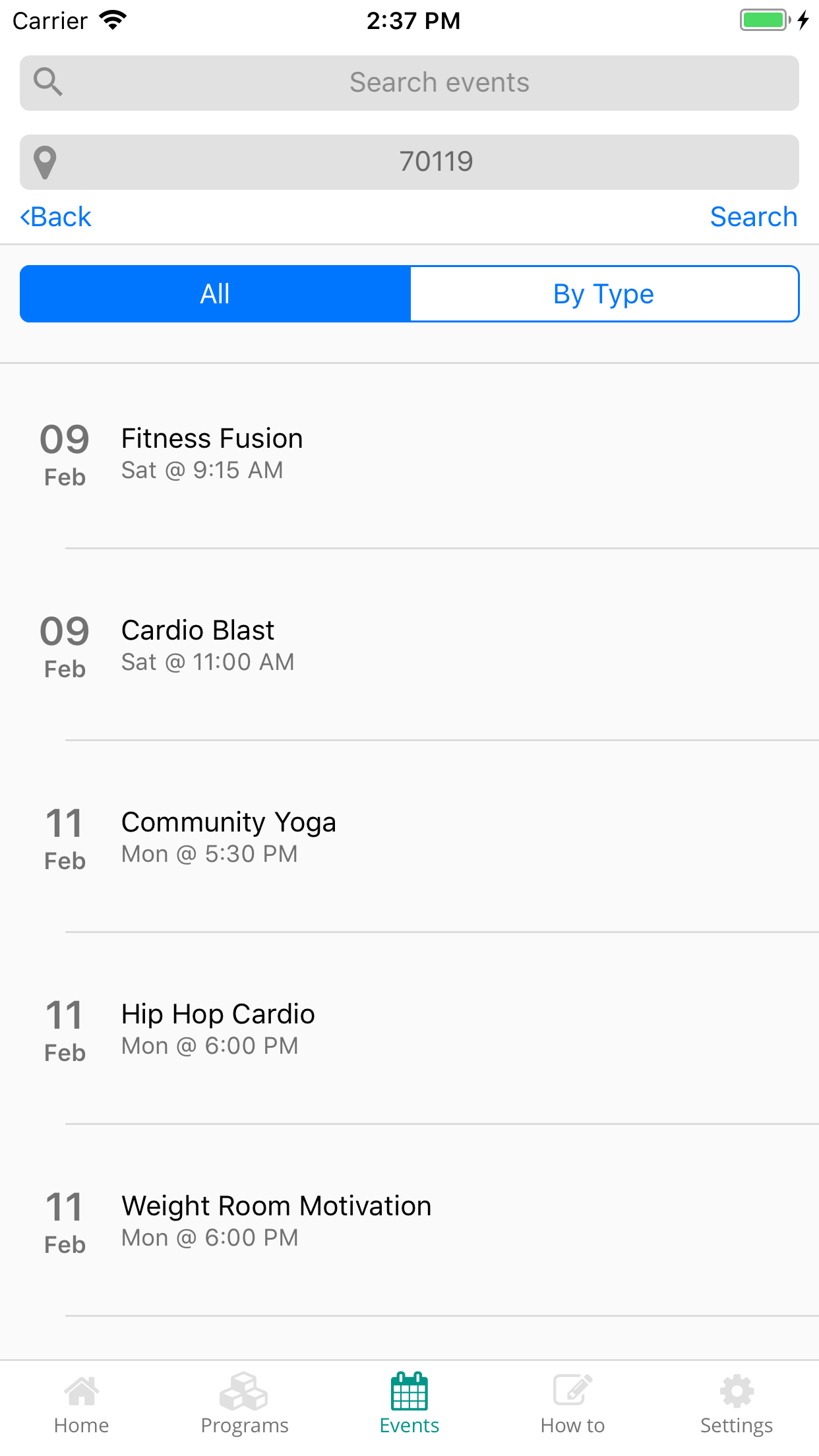
Task: Open the How to pencil icon
Action: pyautogui.click(x=572, y=1390)
